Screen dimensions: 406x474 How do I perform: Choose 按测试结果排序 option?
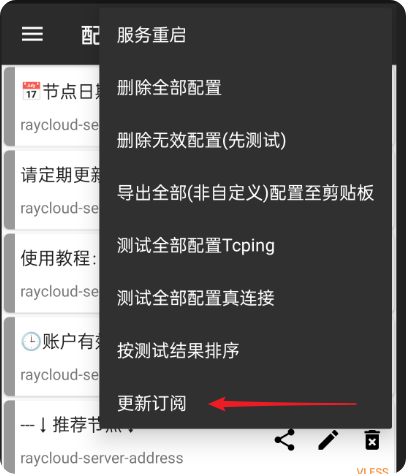pyautogui.click(x=245, y=351)
